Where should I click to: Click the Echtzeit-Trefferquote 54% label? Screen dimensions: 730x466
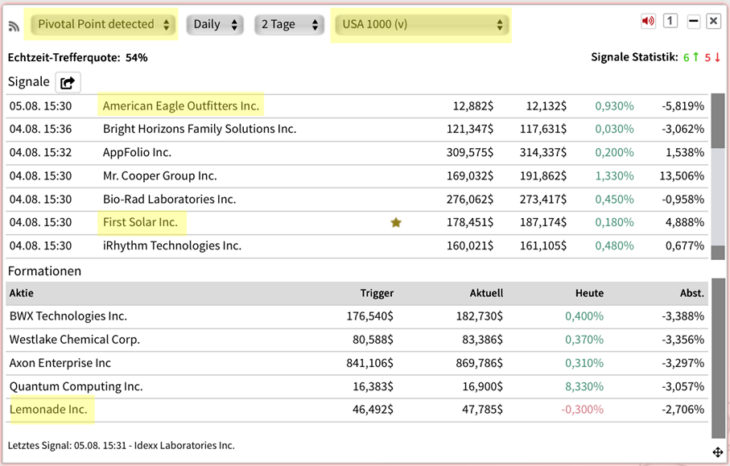78,58
